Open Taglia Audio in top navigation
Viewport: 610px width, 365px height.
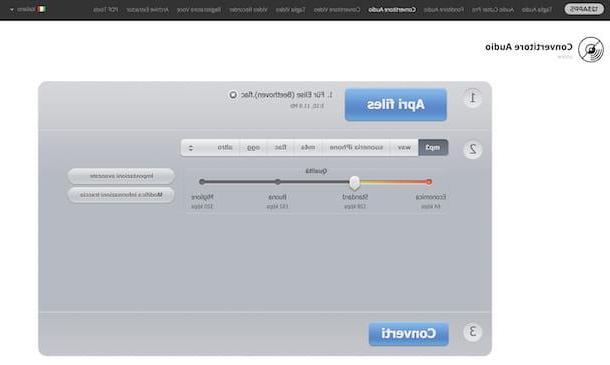[537, 9]
